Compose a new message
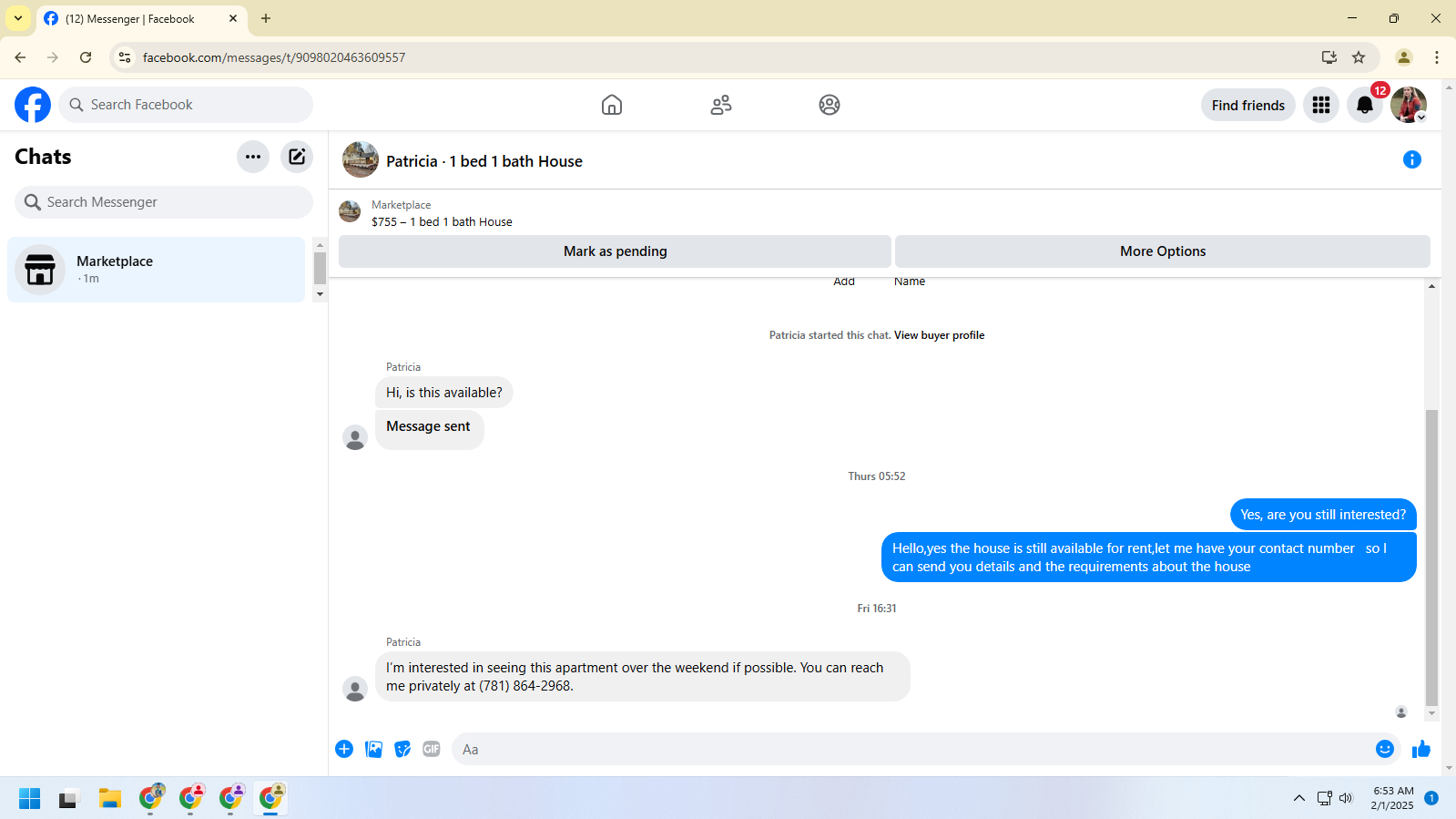The width and height of the screenshot is (1456, 819). 297,157
